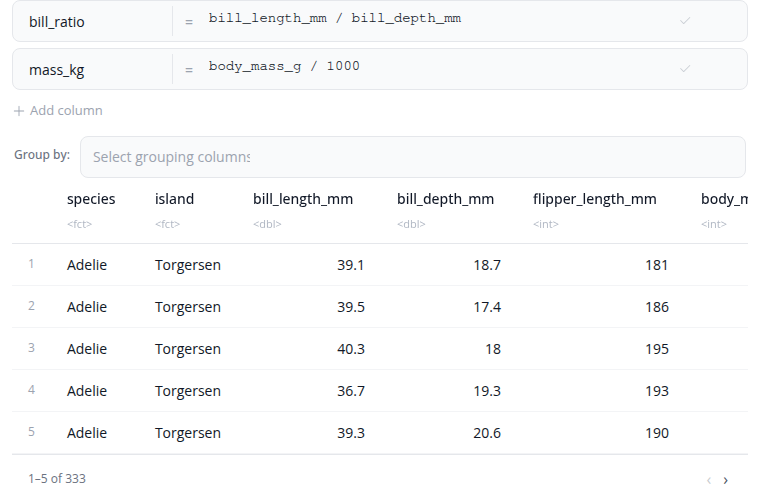Select the 19.3 bill depth cell
This screenshot has height=500, width=760.
click(x=487, y=391)
